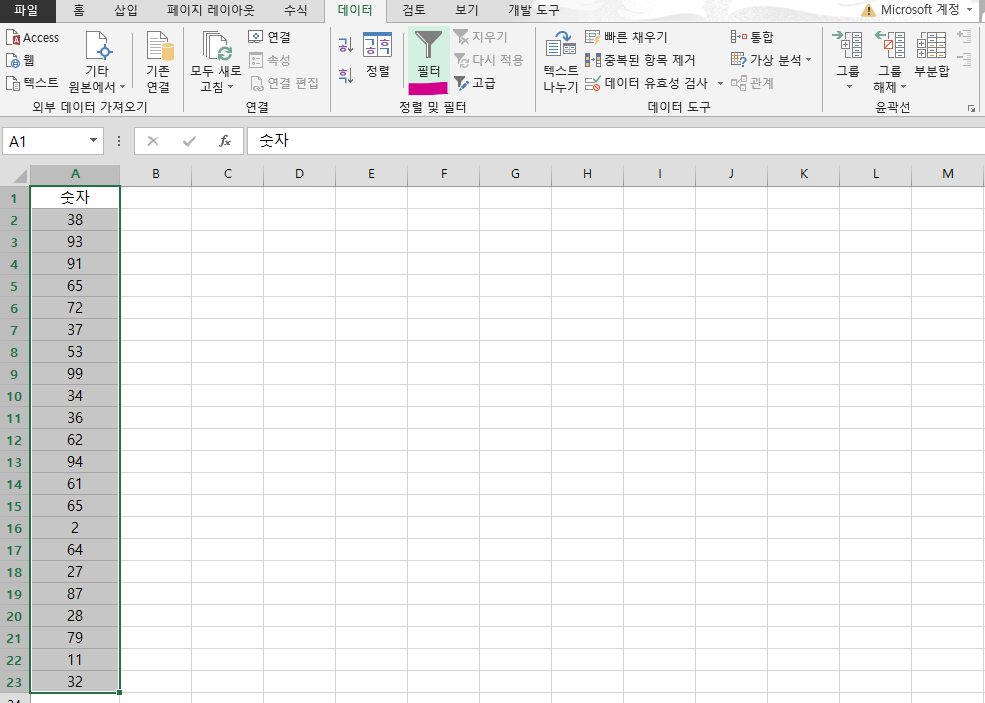The height and width of the screenshot is (703, 985).
Task: Select column M header
Action: (x=948, y=174)
